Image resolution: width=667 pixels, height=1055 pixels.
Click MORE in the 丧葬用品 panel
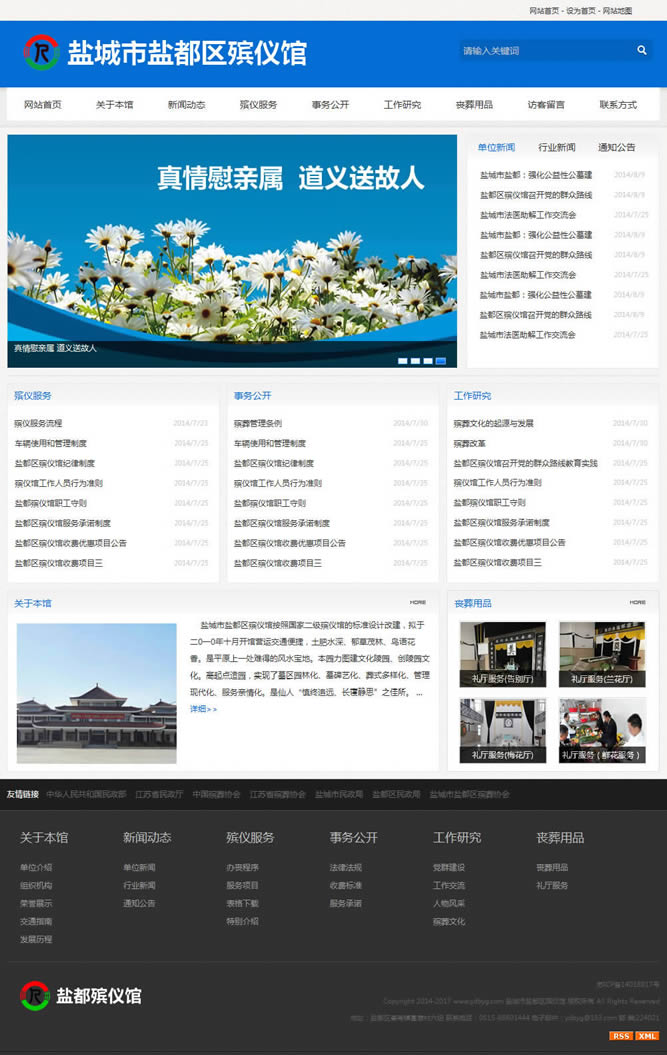tap(637, 602)
